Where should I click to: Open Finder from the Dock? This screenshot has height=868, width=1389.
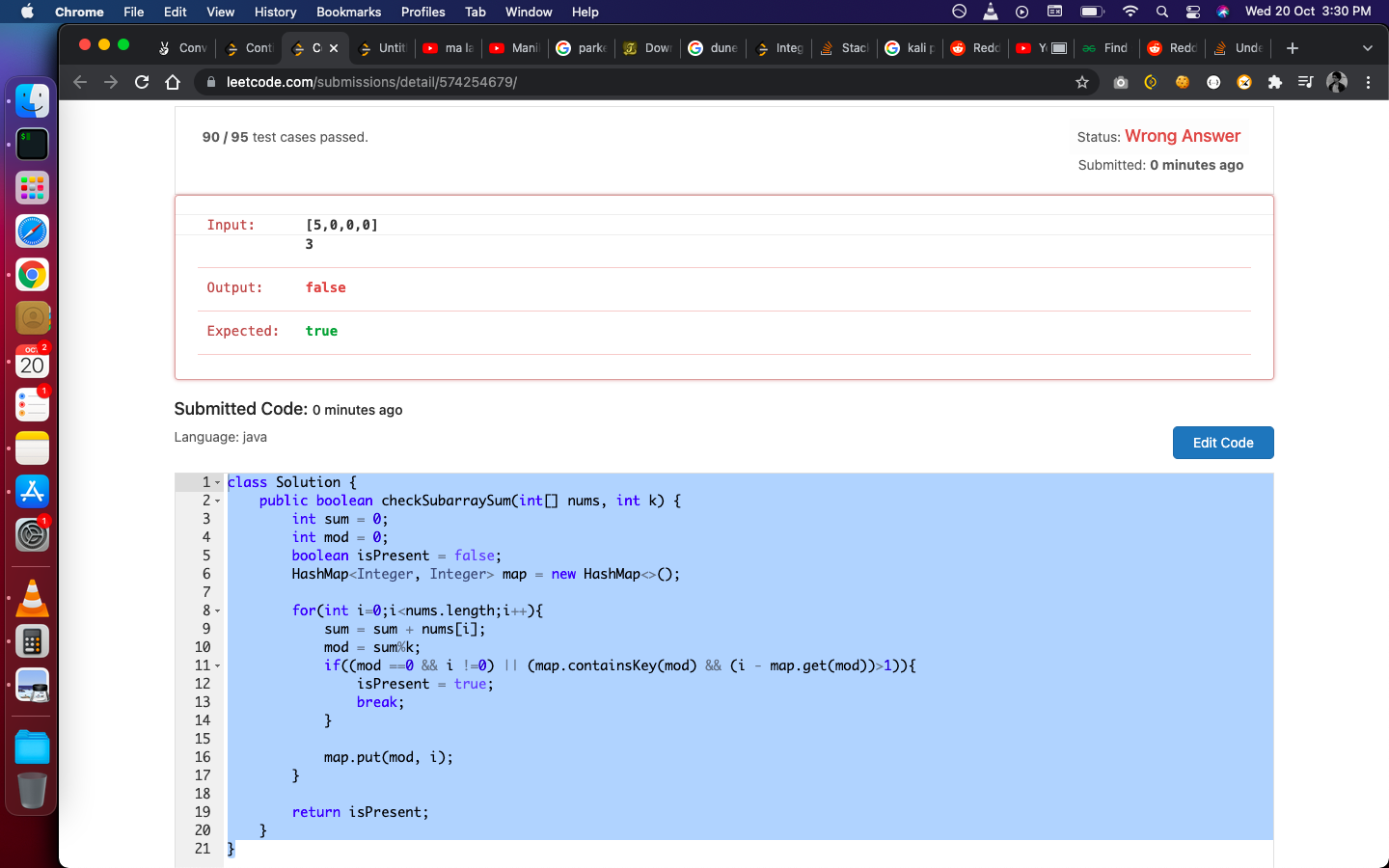click(x=32, y=100)
